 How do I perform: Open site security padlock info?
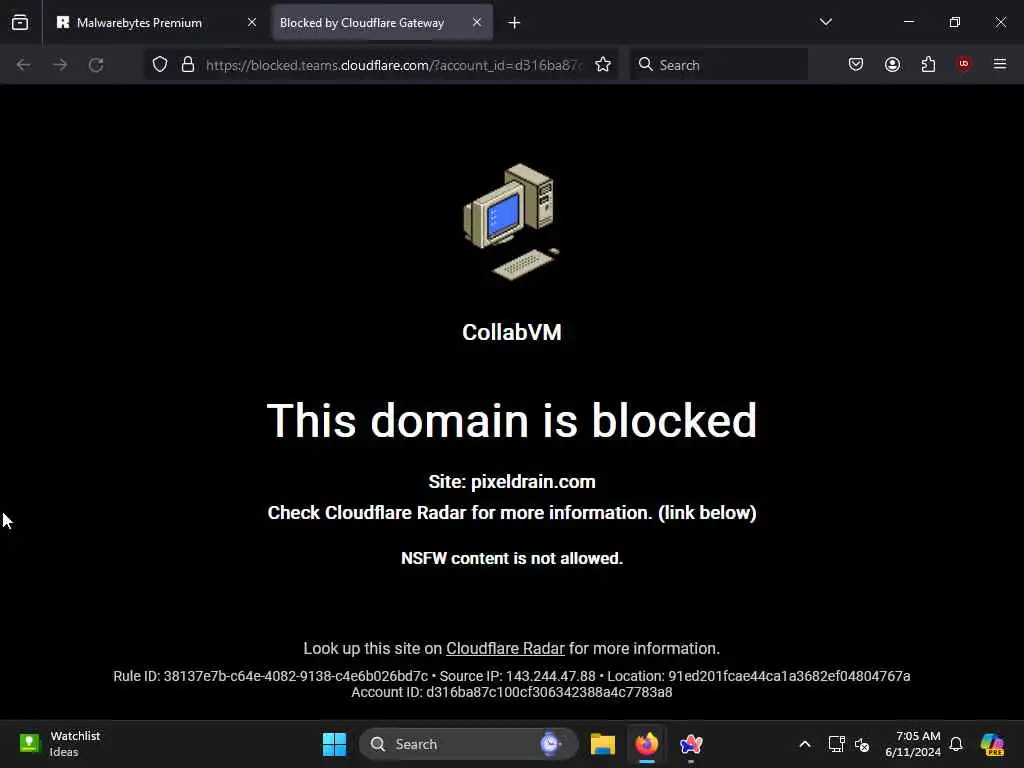point(188,65)
